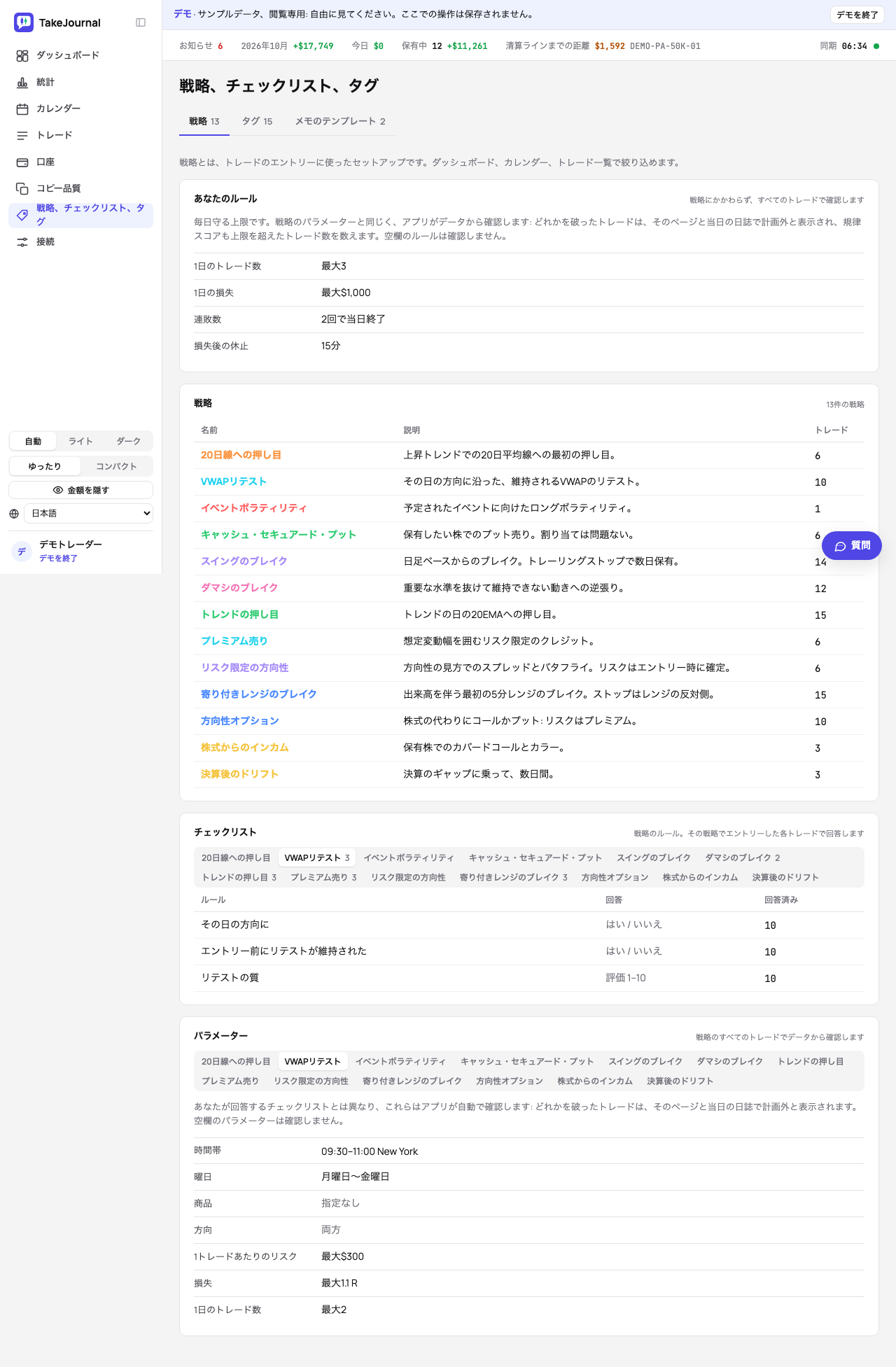Open ダッシュボード via its grid icon

point(22,55)
